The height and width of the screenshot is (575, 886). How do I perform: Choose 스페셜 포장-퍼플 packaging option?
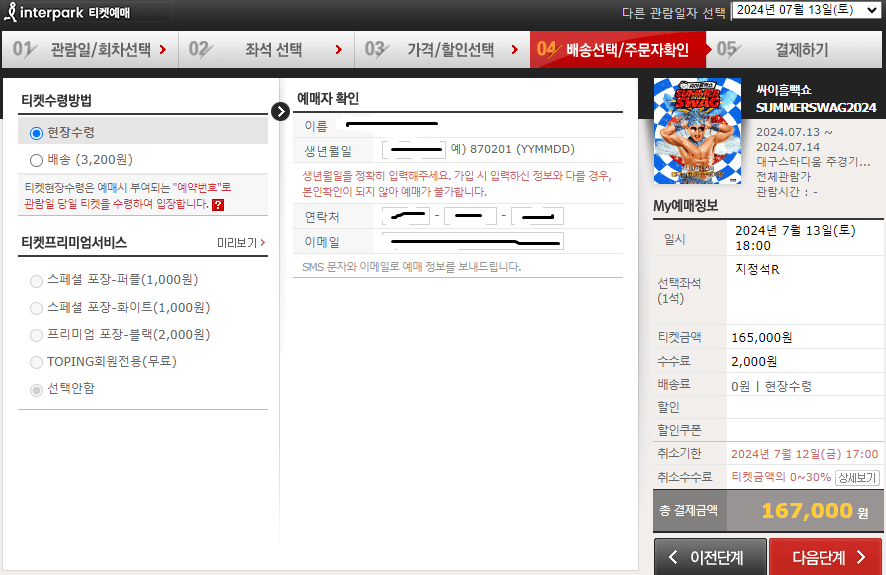(37, 281)
